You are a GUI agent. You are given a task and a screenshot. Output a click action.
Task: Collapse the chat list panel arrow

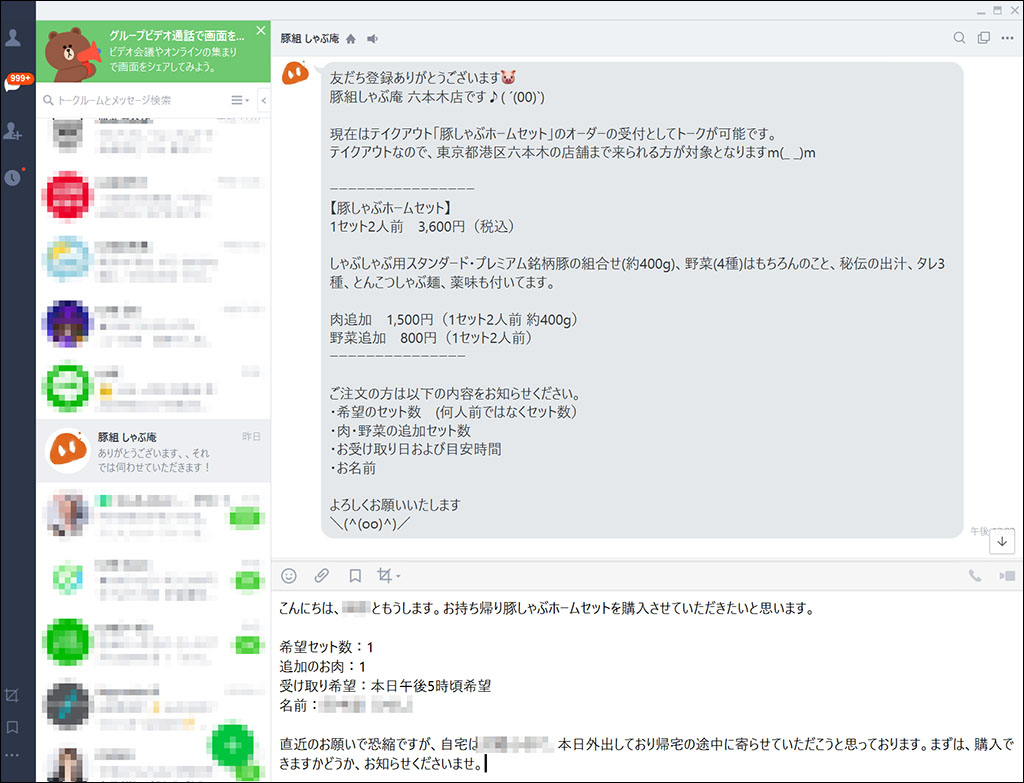coord(263,101)
